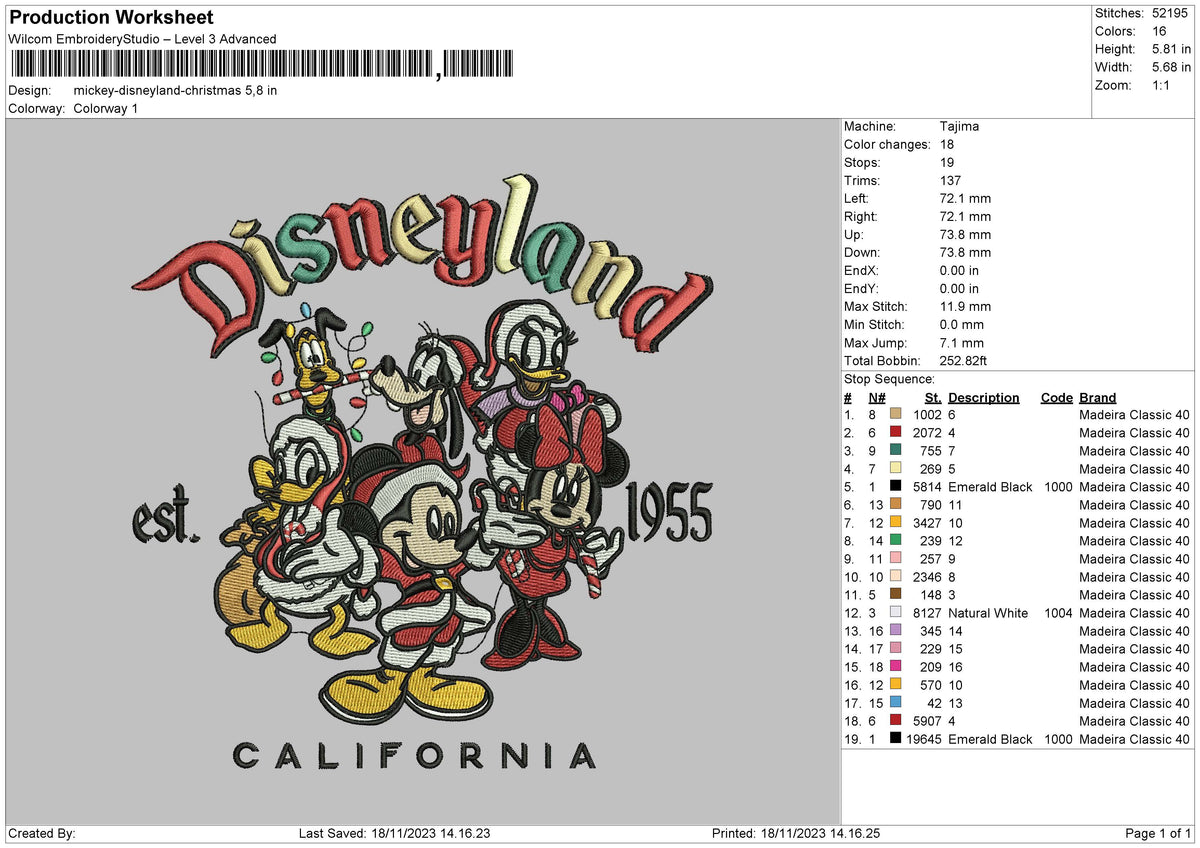Click the Disneyland embroidery design preview
Image resolution: width=1200 pixels, height=848 pixels.
(422, 472)
